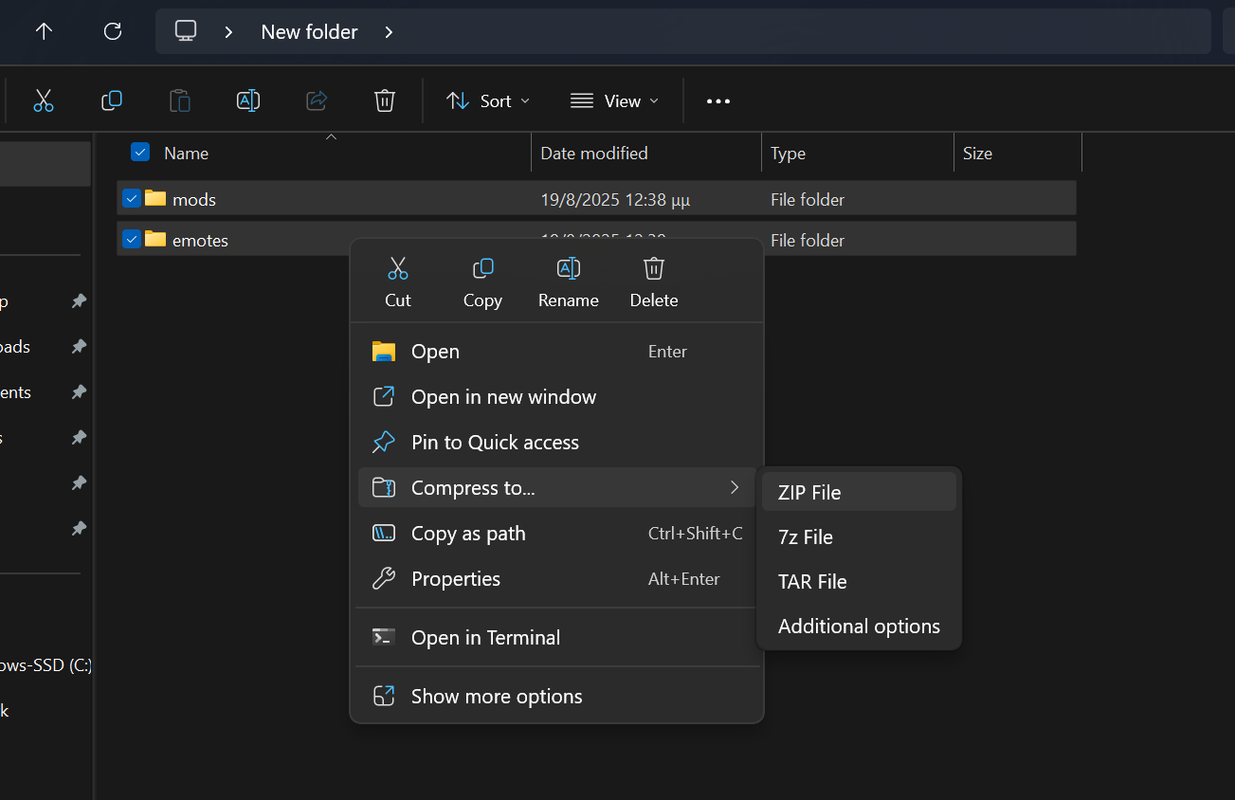Delete selection from the context menu
Image resolution: width=1235 pixels, height=800 pixels.
[x=653, y=282]
